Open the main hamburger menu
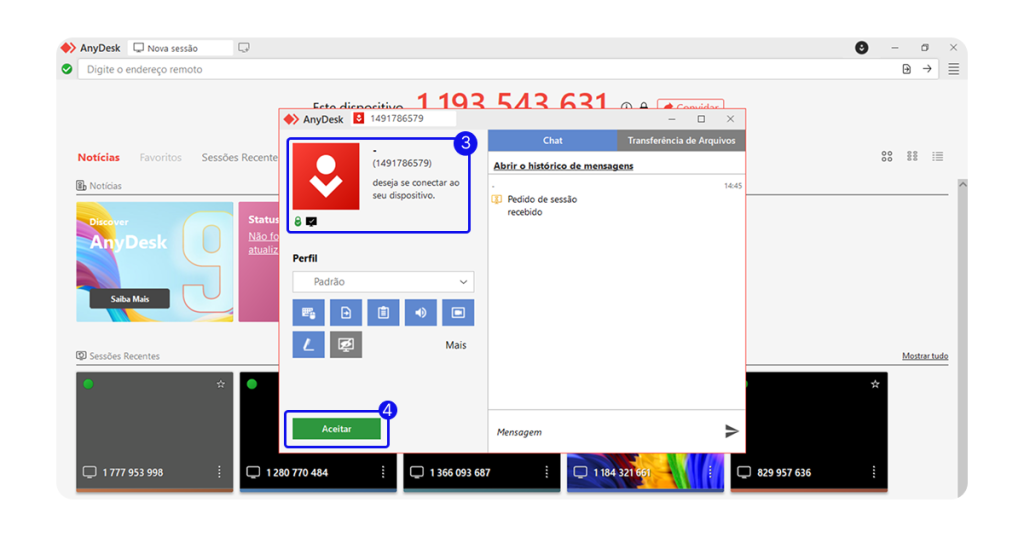This screenshot has height=537, width=1024. 953,69
